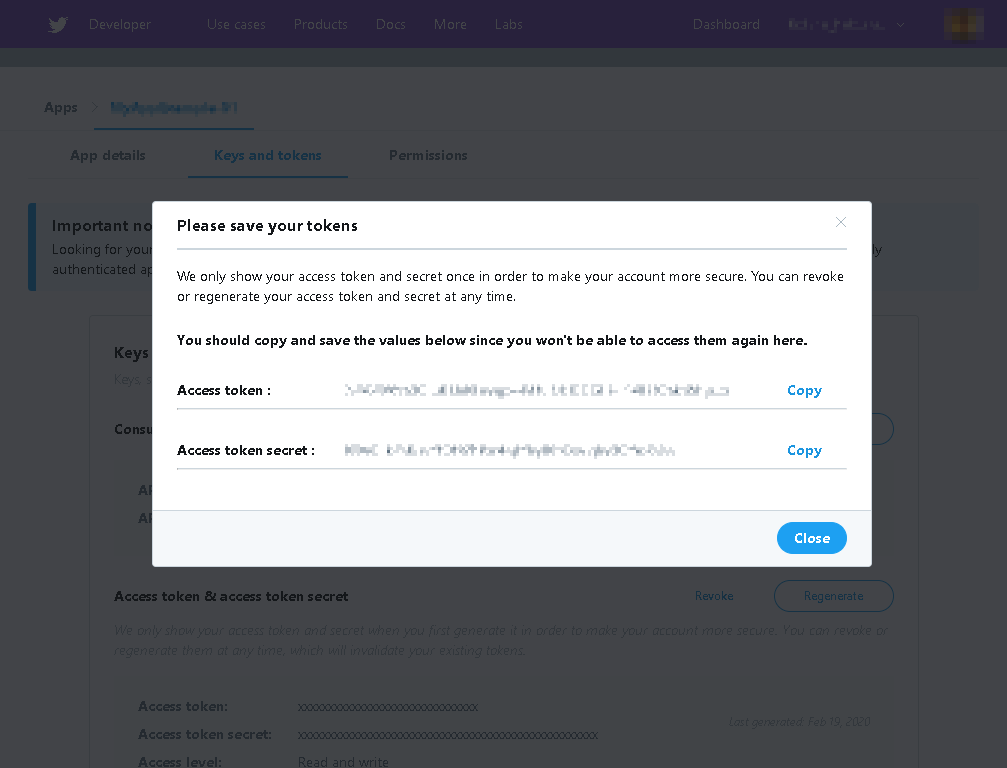
Task: Open the Labs menu item
Action: (509, 24)
